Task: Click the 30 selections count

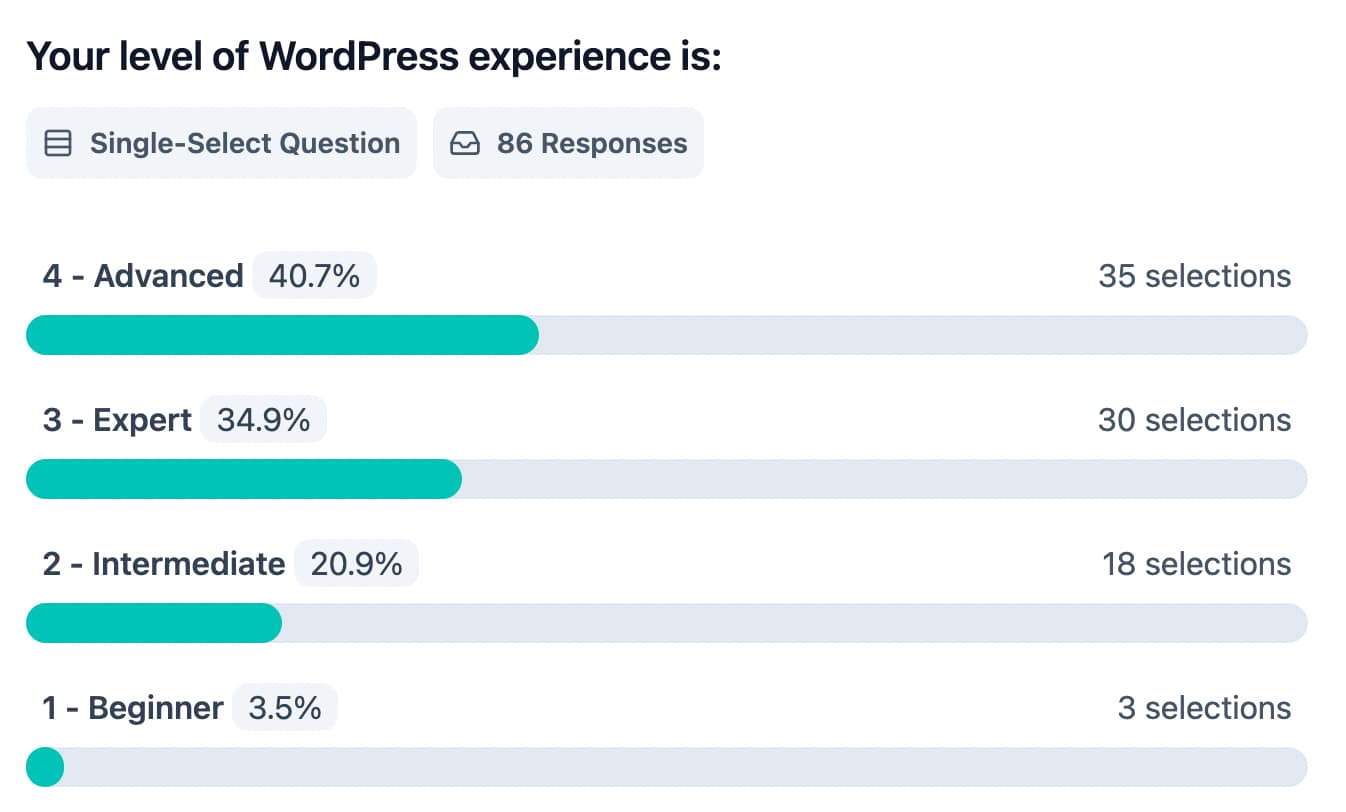Action: tap(1194, 420)
